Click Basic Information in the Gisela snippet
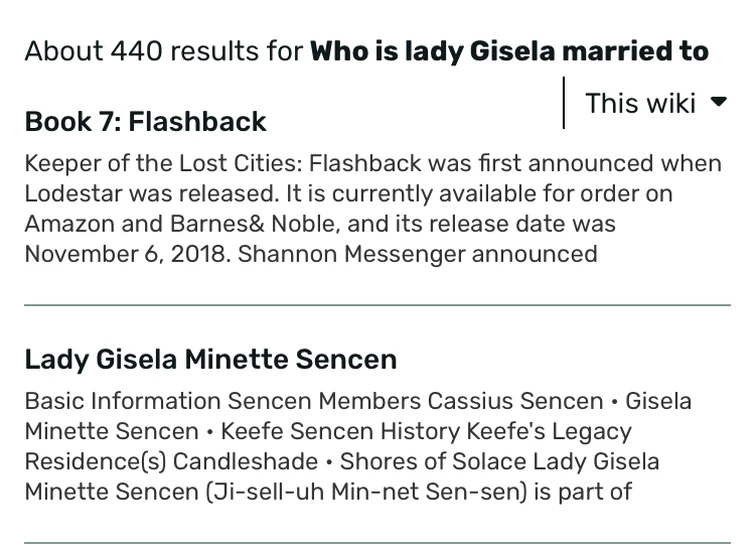 122,401
